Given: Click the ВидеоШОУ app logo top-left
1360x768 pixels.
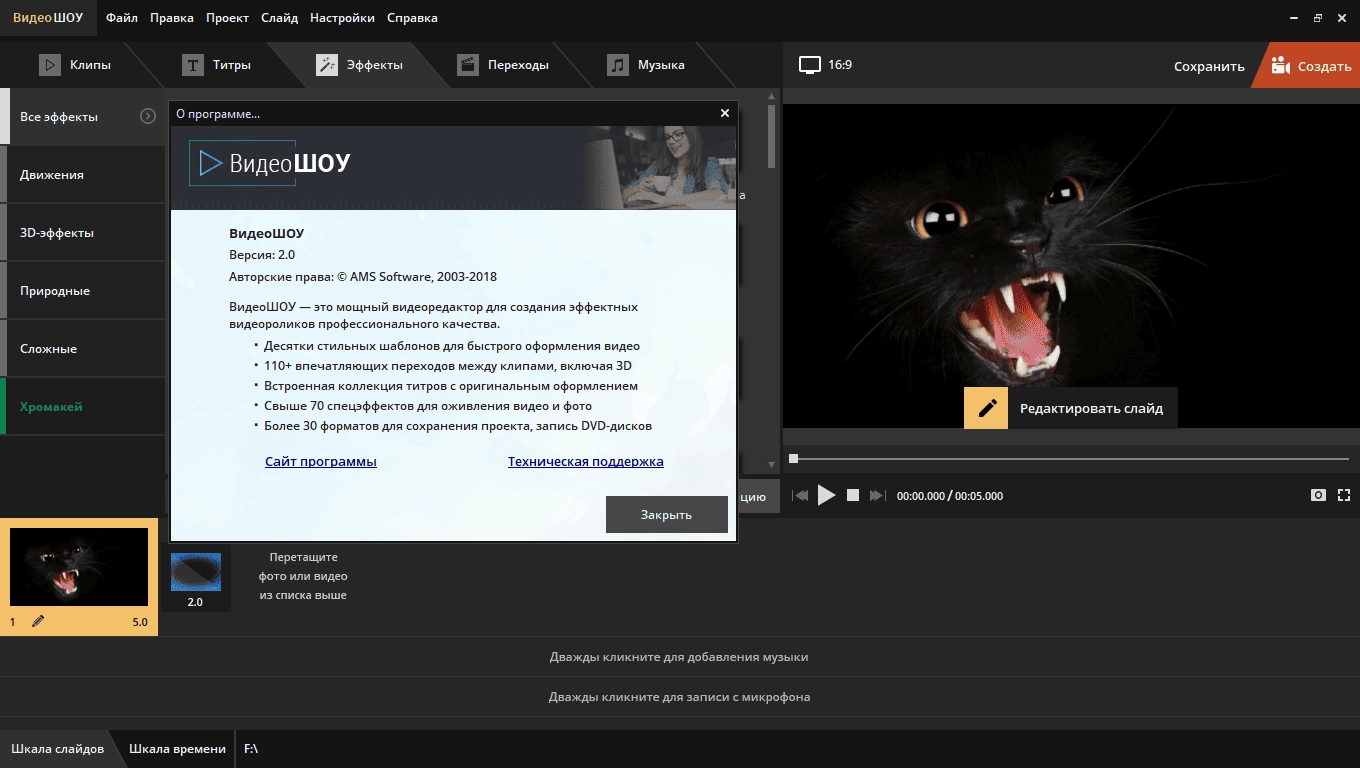Looking at the screenshot, I should [x=48, y=18].
